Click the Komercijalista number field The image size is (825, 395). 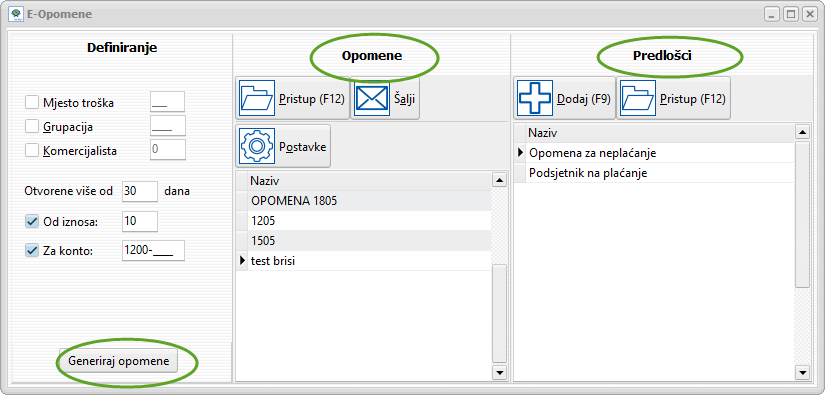168,149
